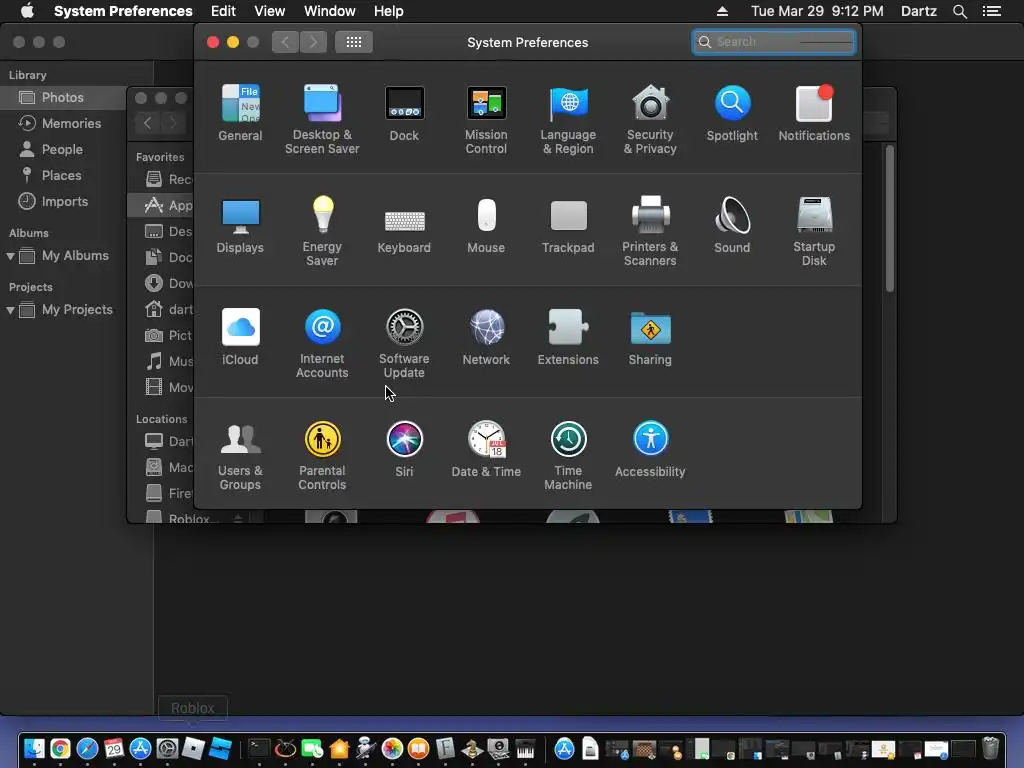
Task: Open Energy Saver pane
Action: point(322,231)
